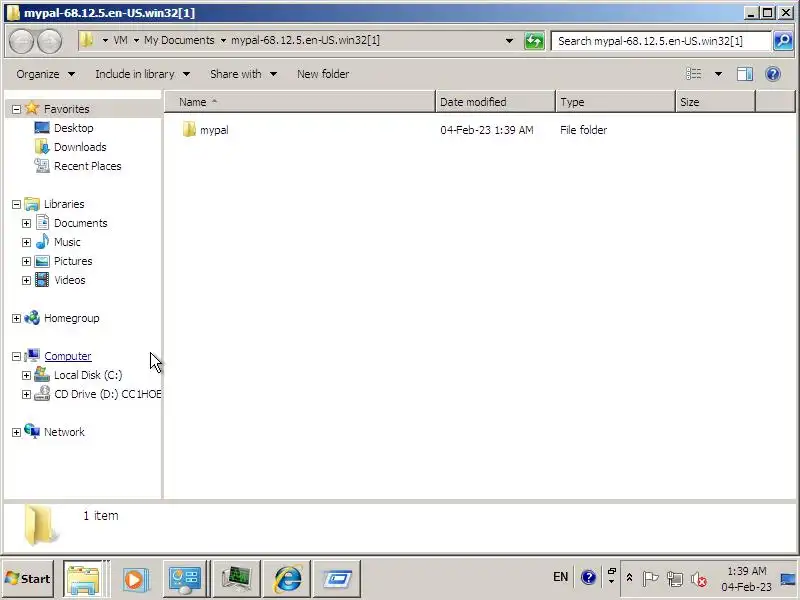Click VM in the address breadcrumb
Screen dimensions: 800x600
120,40
